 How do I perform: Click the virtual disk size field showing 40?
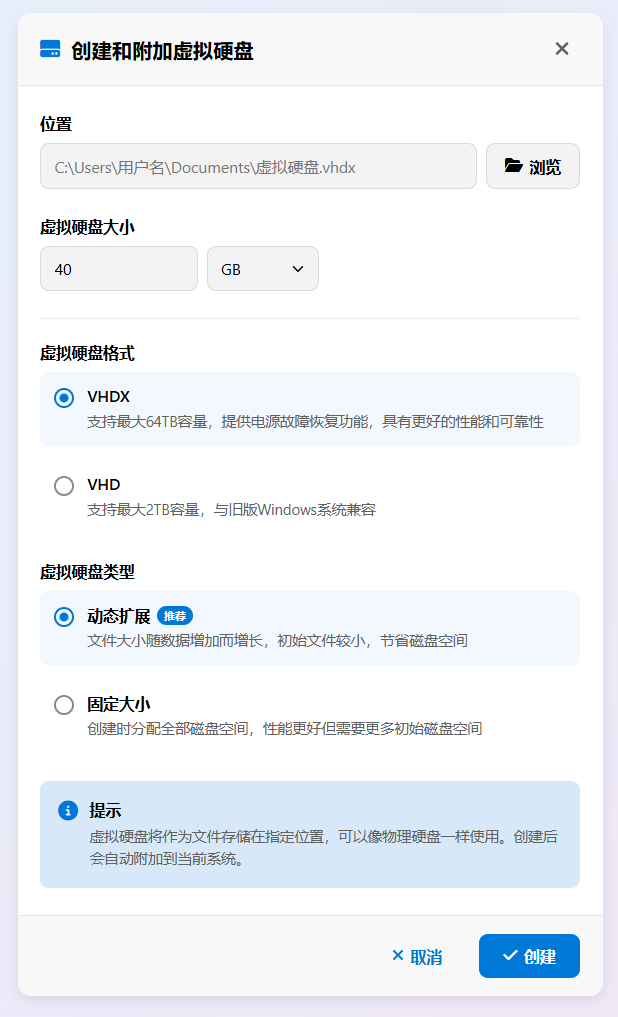(x=118, y=269)
